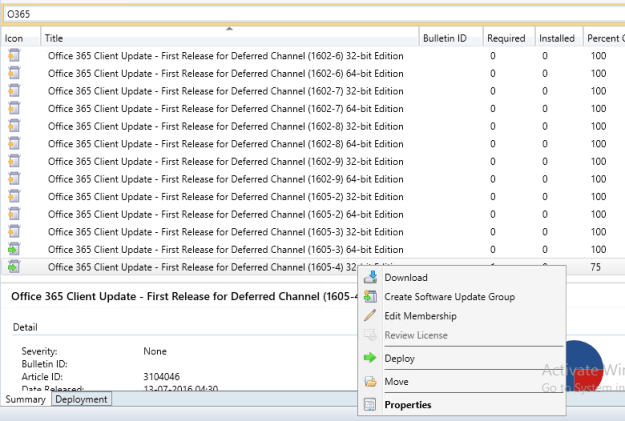Click the update icon for 1602-8 32-bit Edition row
This screenshot has width=625, height=421.
pos(14,126)
